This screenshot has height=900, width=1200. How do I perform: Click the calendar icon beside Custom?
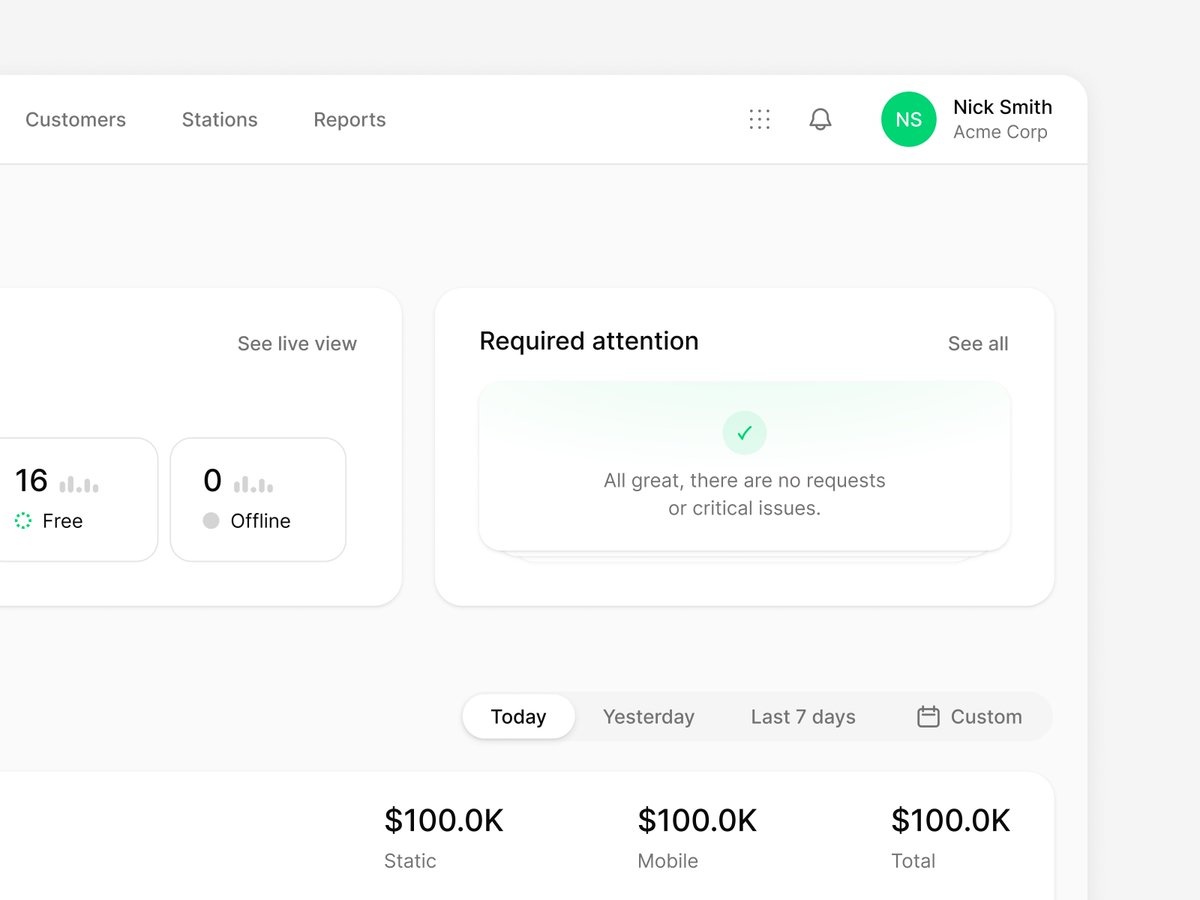point(928,716)
